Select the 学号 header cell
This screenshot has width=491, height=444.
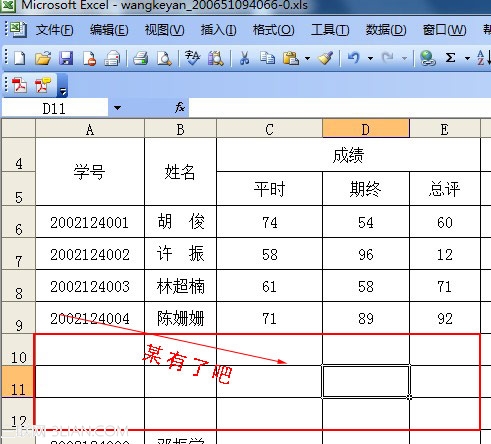90,172
